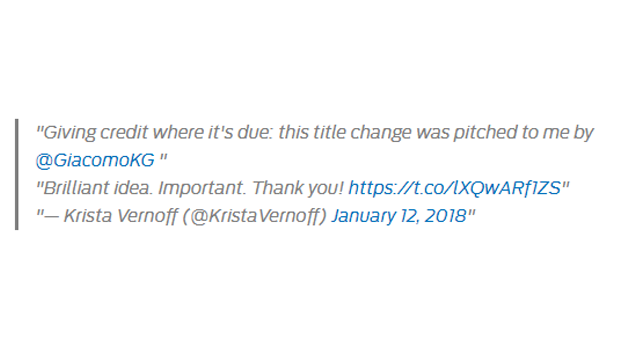
Task: Click the words "Brilliant idea."
Action: point(98,188)
